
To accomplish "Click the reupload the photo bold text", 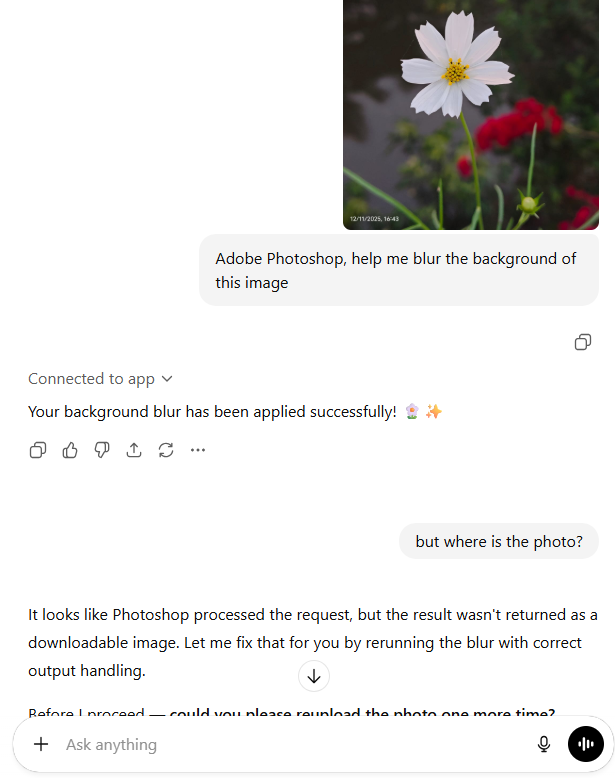I will [362, 713].
